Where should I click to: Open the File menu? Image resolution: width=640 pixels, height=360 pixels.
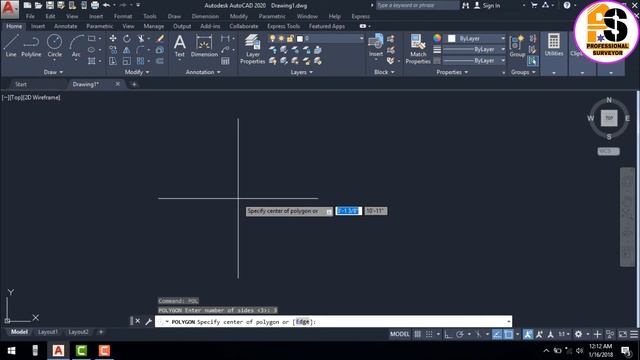[x=30, y=16]
